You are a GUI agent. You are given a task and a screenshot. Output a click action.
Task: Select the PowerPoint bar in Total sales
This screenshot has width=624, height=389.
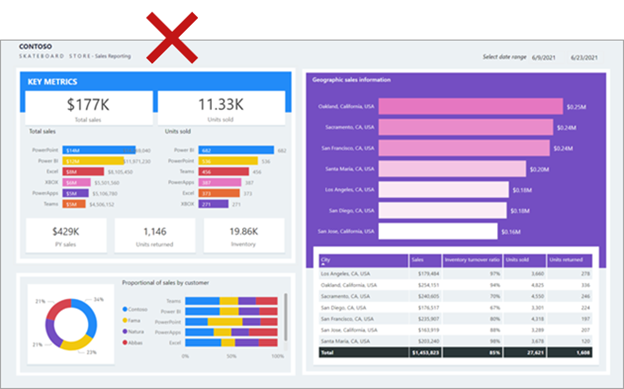(x=99, y=150)
